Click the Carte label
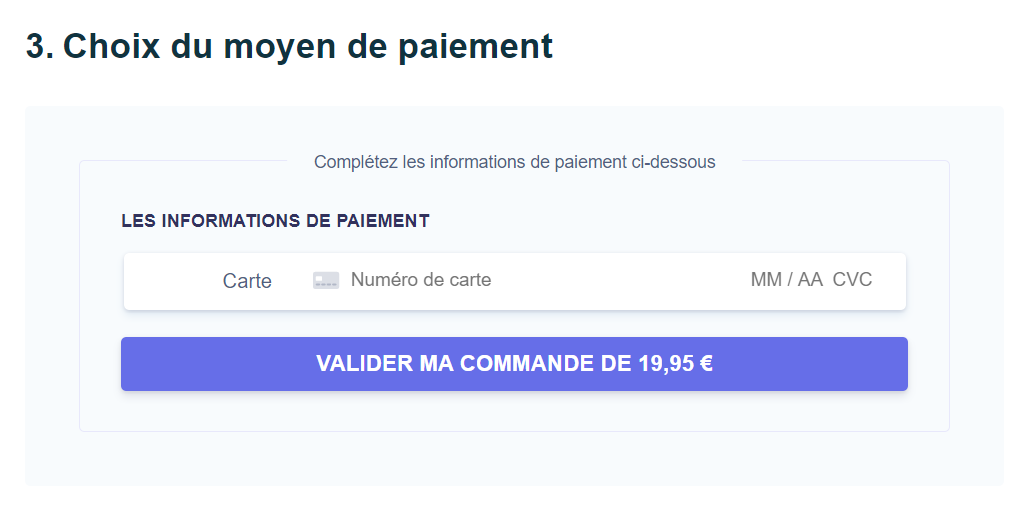1027x516 pixels. pyautogui.click(x=247, y=281)
